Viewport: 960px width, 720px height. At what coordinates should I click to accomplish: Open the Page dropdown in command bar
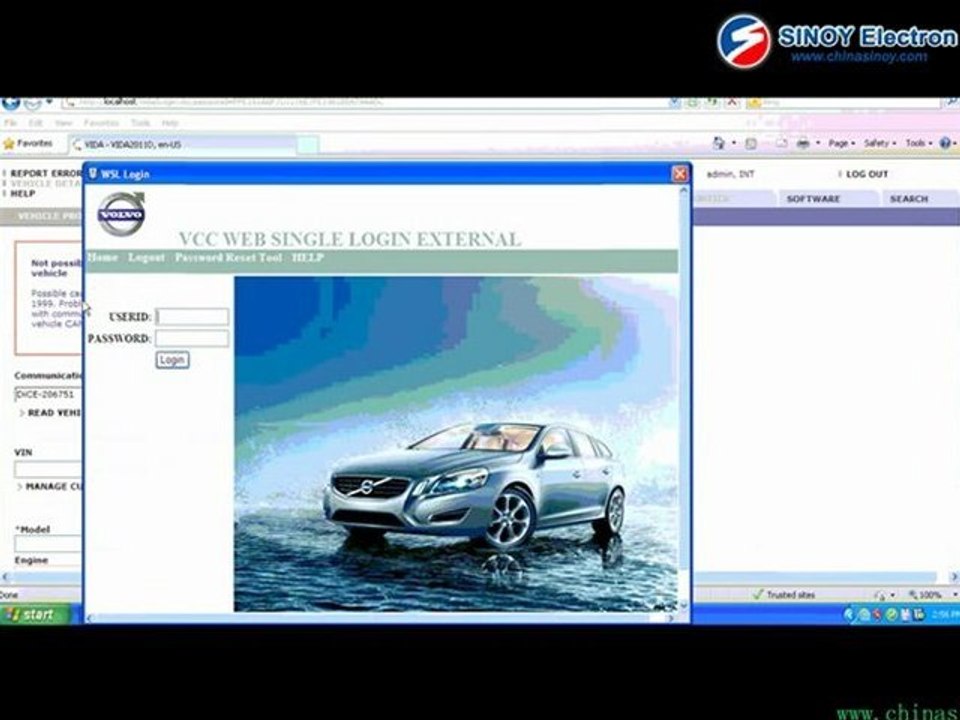click(x=841, y=143)
